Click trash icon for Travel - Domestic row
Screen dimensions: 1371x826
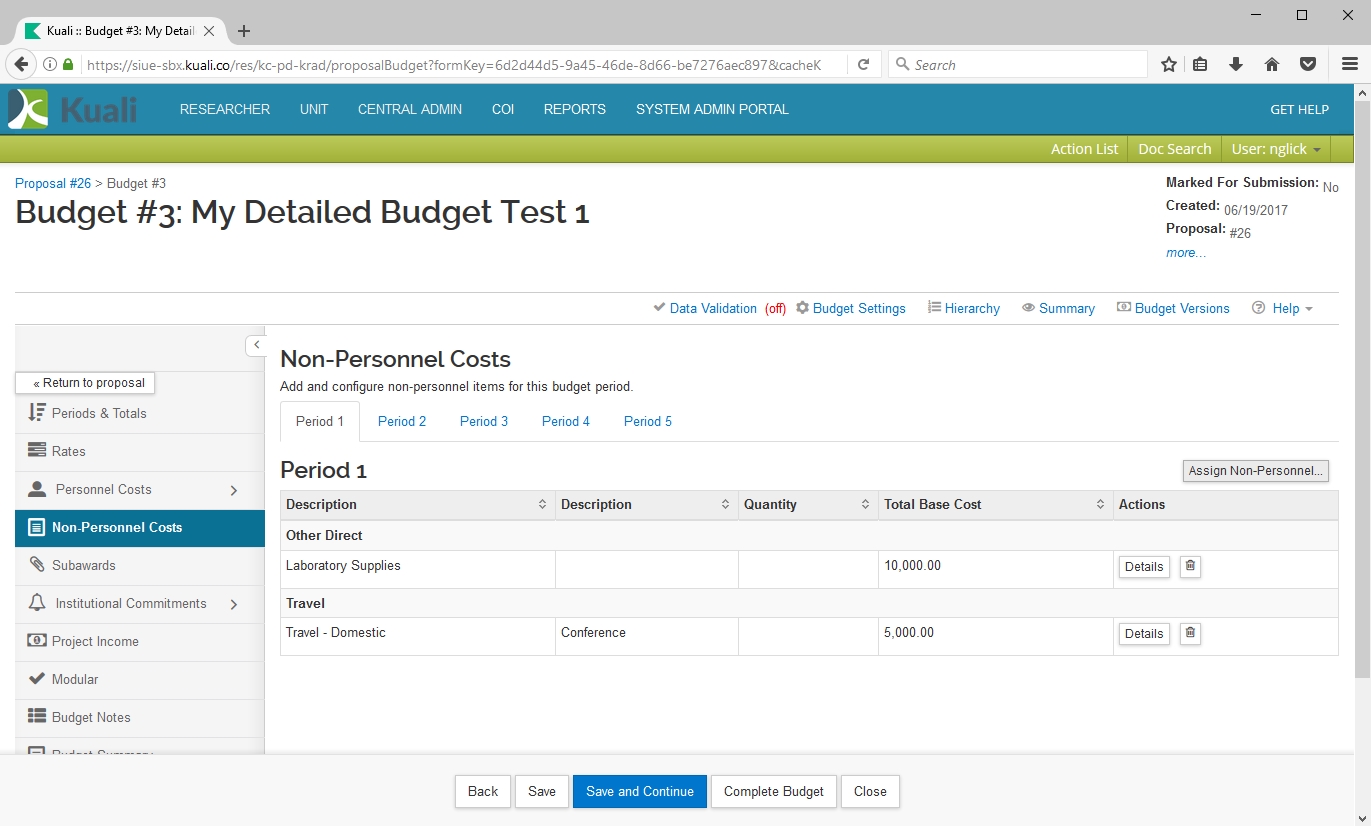[1190, 633]
